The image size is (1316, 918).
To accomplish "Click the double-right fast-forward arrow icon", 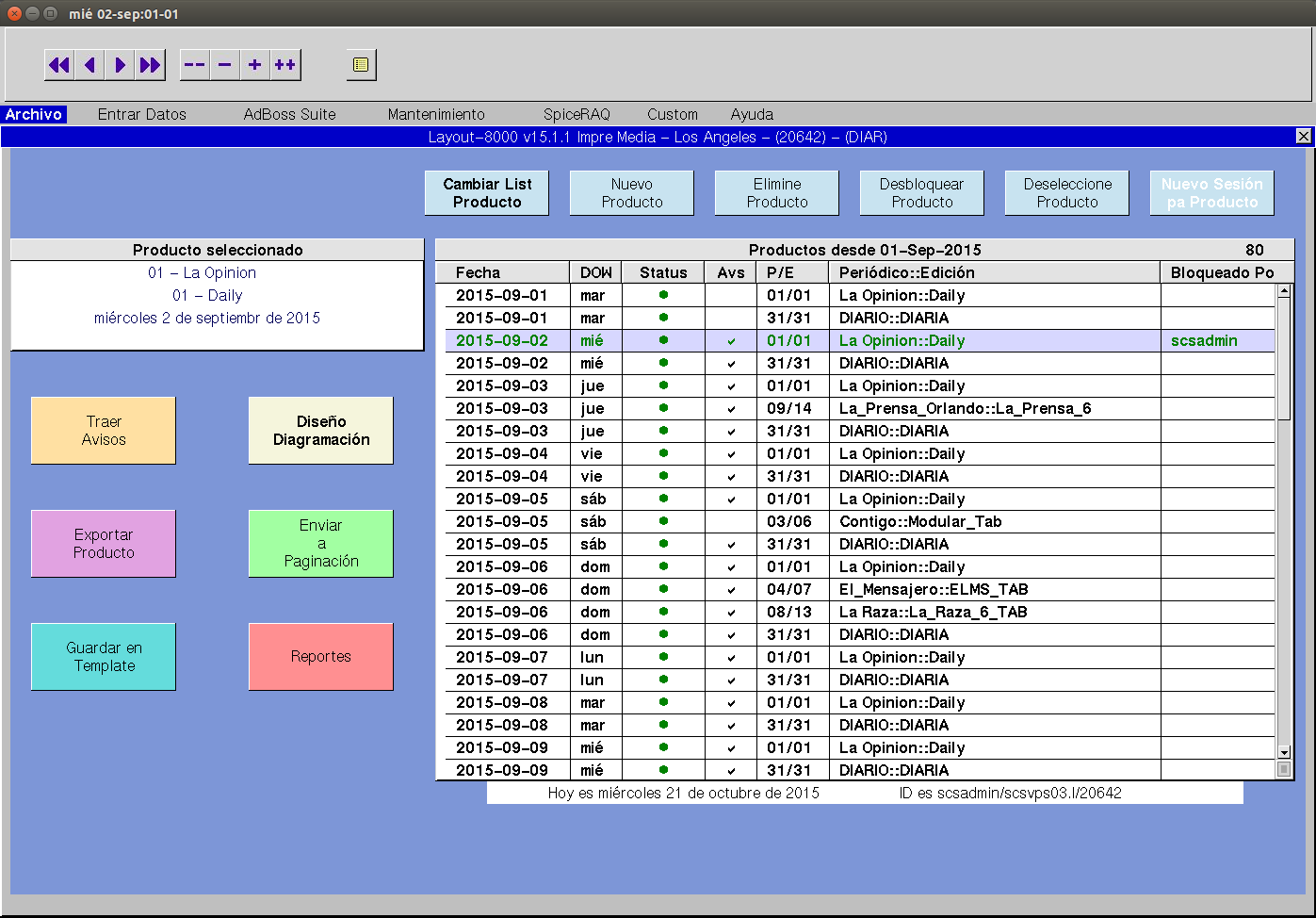I will coord(150,65).
